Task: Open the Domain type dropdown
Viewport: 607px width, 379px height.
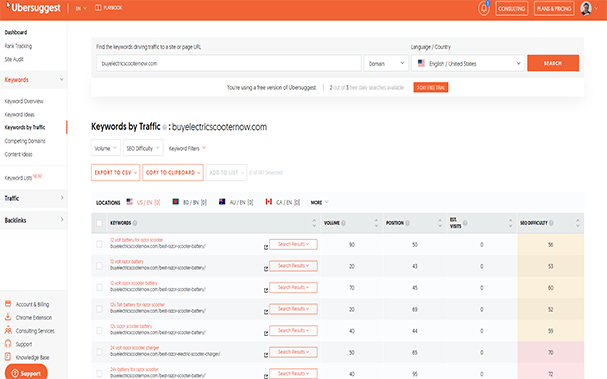Action: tap(386, 63)
